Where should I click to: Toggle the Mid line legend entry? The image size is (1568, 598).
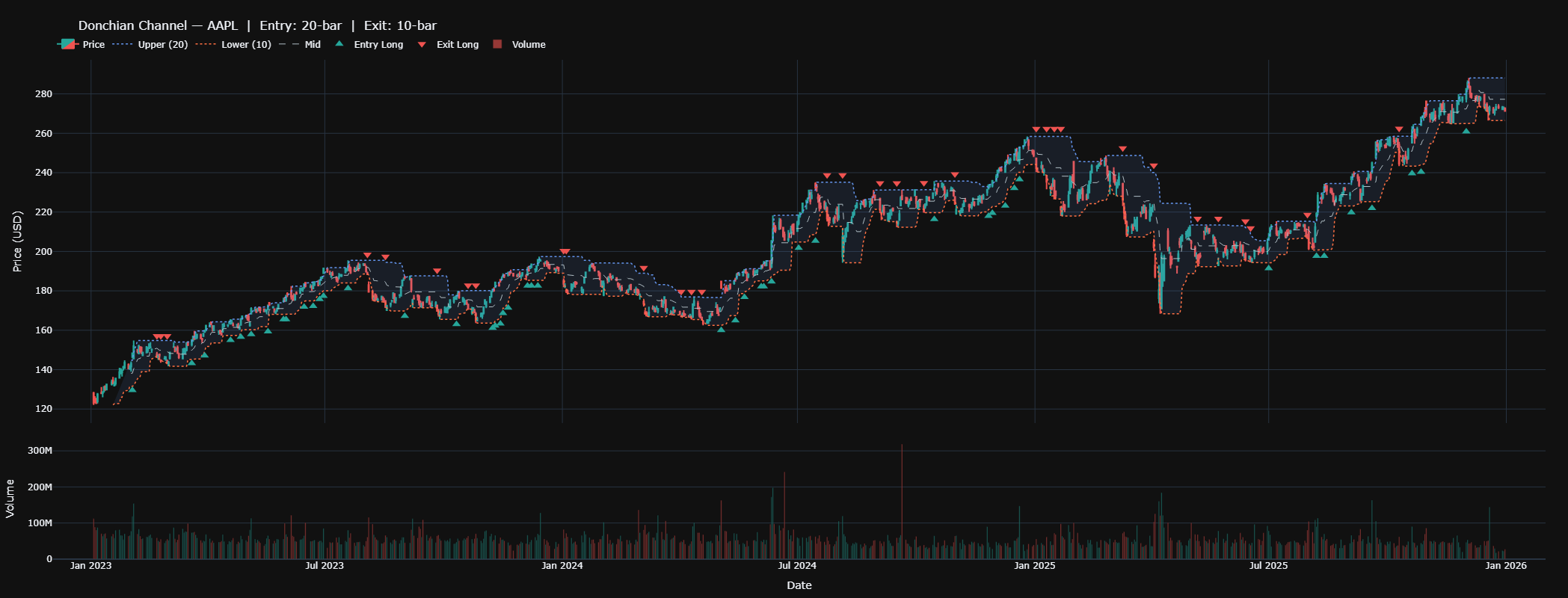(x=300, y=45)
